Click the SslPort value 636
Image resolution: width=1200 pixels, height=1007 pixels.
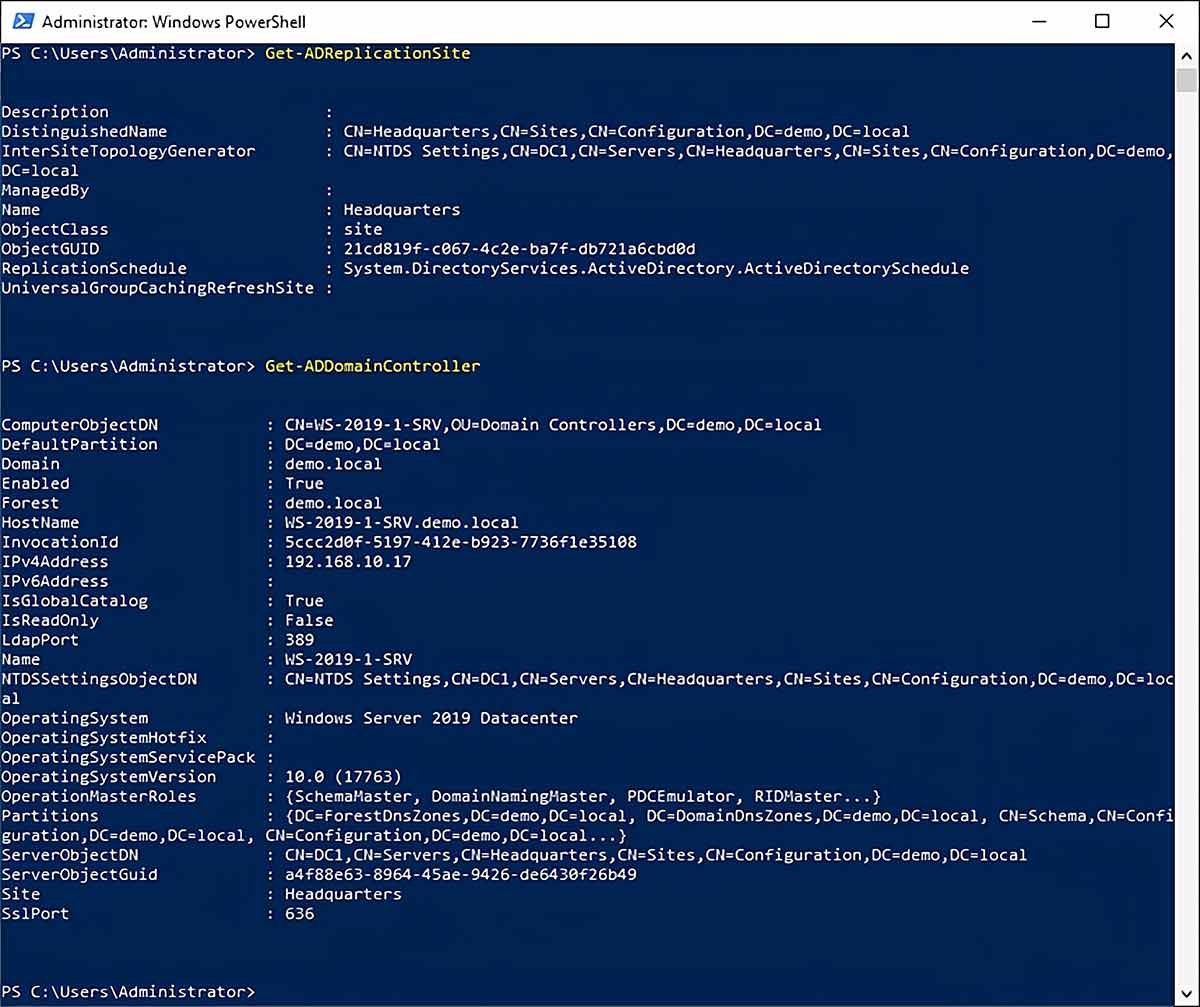(x=302, y=913)
